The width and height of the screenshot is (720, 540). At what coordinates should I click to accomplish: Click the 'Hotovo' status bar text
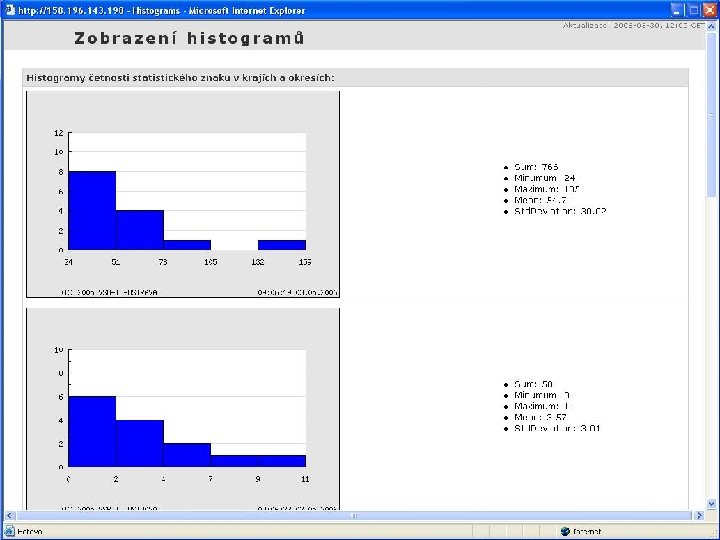30,532
